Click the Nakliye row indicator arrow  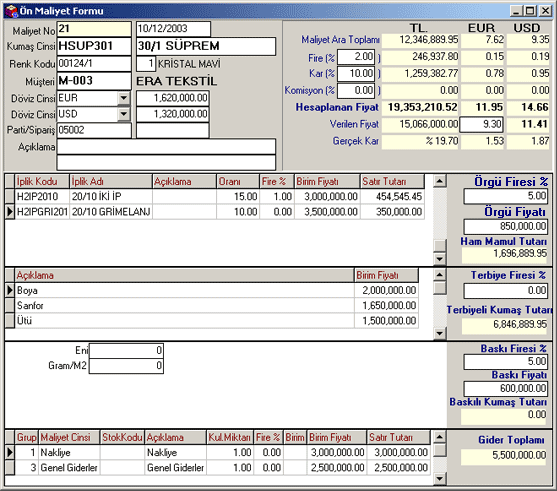tap(10, 452)
